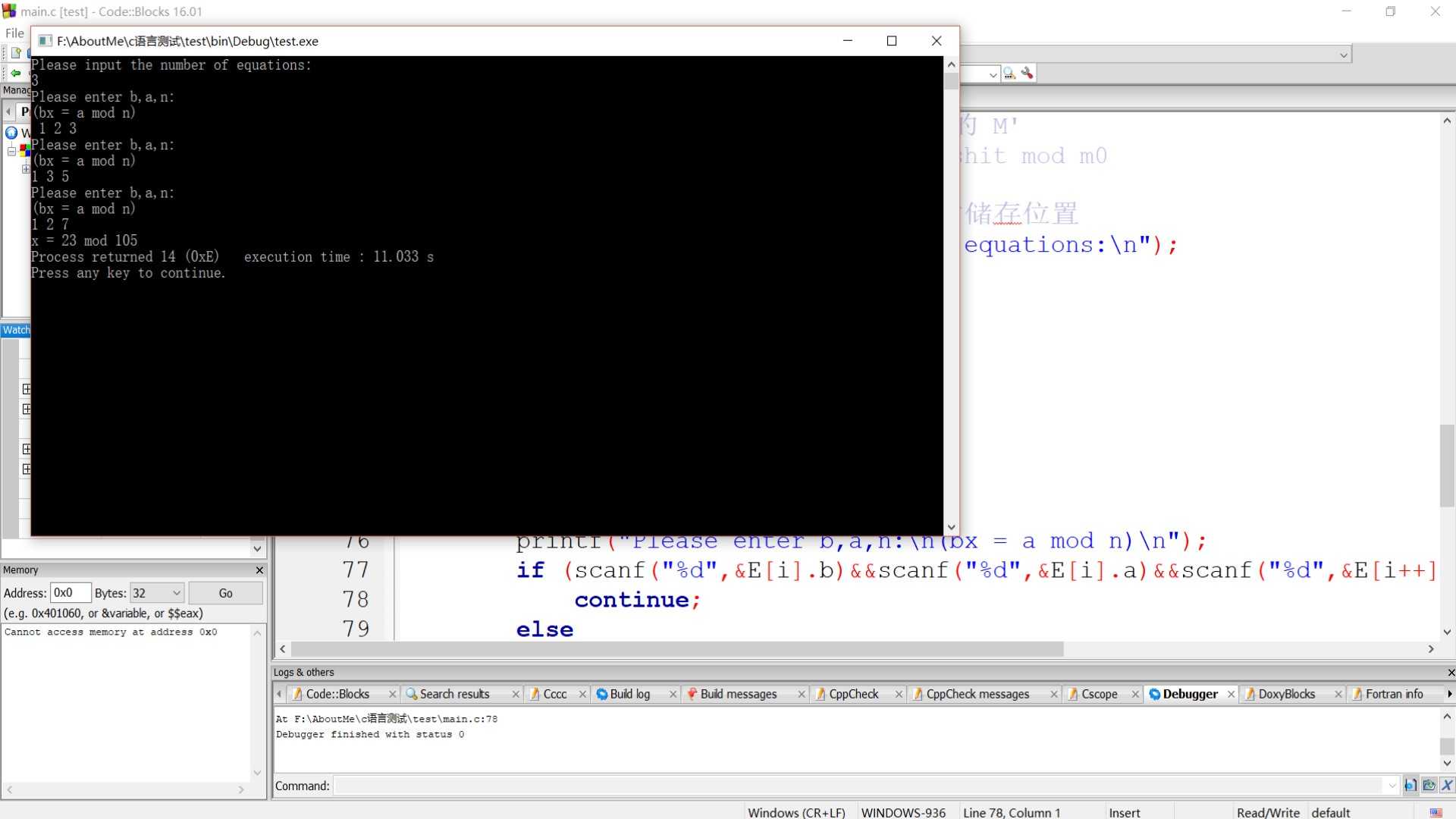Close the Code::Blocks log tab
The height and width of the screenshot is (819, 1456).
coord(392,694)
